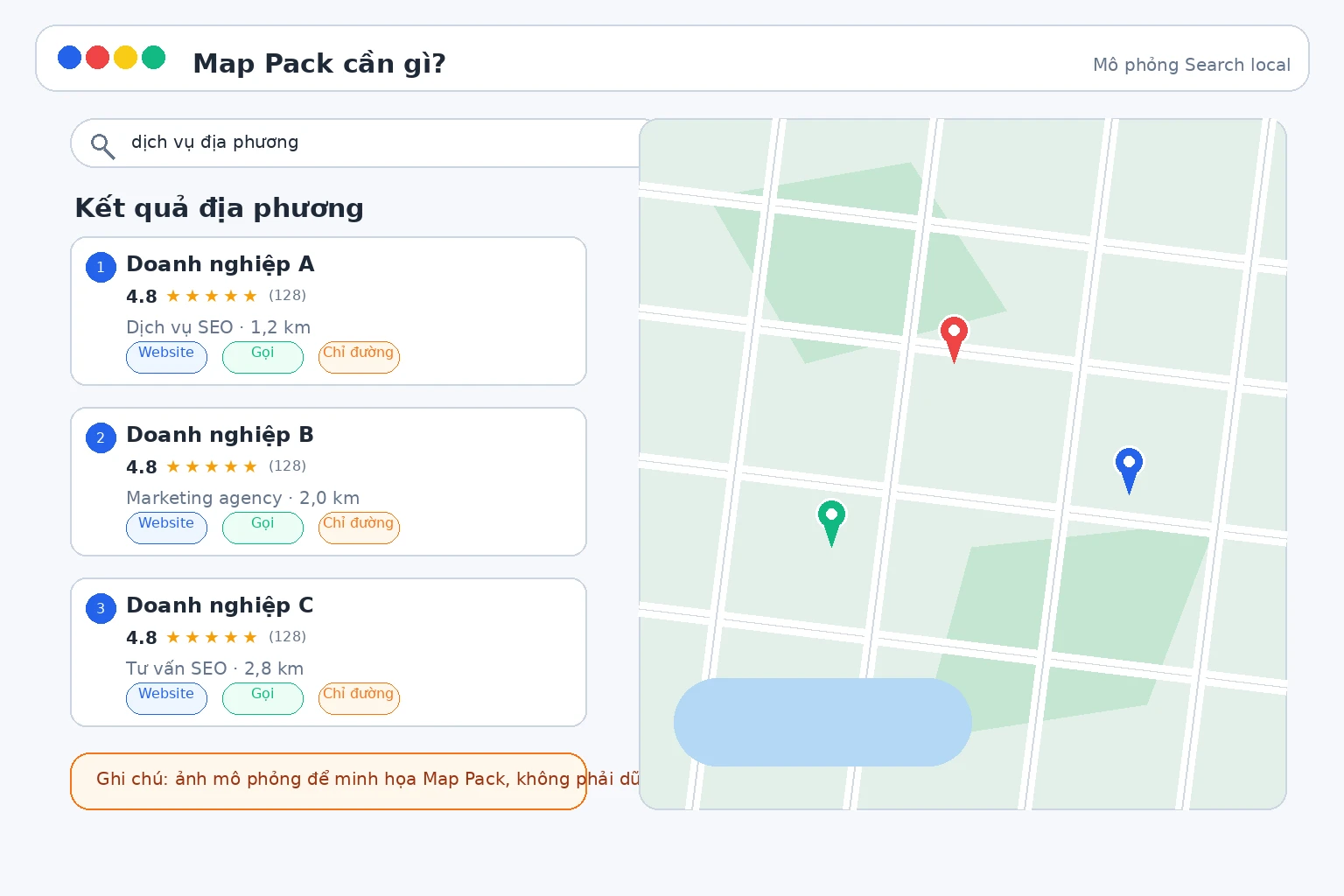Image resolution: width=1344 pixels, height=896 pixels.
Task: Click the blue map pin
Action: click(x=1129, y=471)
